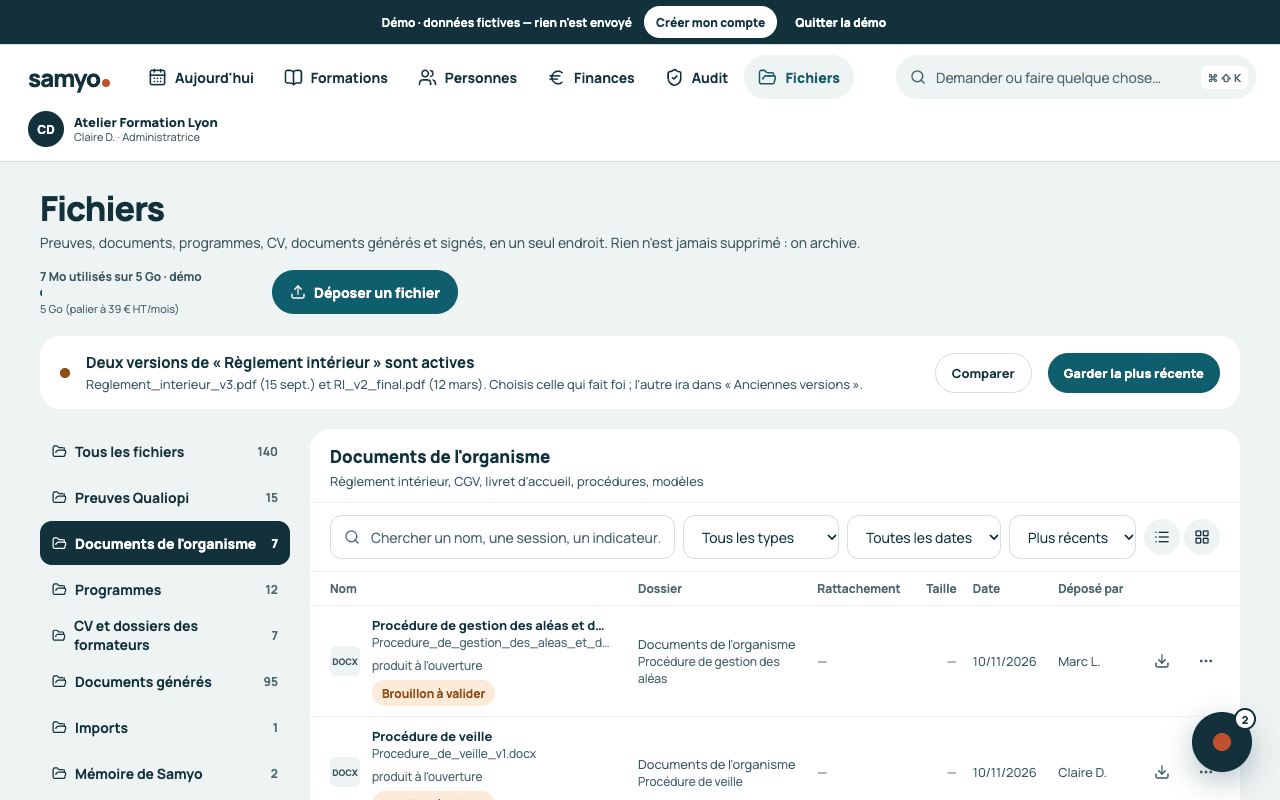
Task: Change the Plus récents sort order
Action: click(1072, 537)
